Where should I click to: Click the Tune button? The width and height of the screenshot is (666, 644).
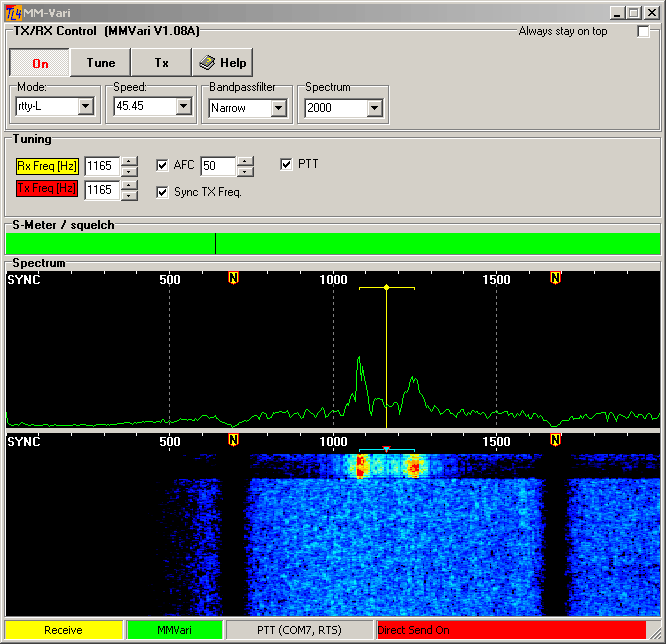[x=101, y=63]
